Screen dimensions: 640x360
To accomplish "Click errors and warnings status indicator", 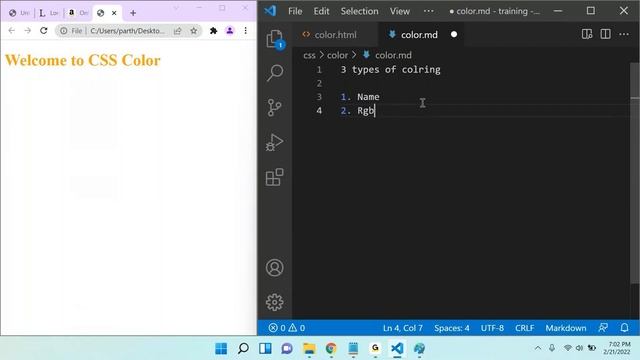I will [x=287, y=328].
